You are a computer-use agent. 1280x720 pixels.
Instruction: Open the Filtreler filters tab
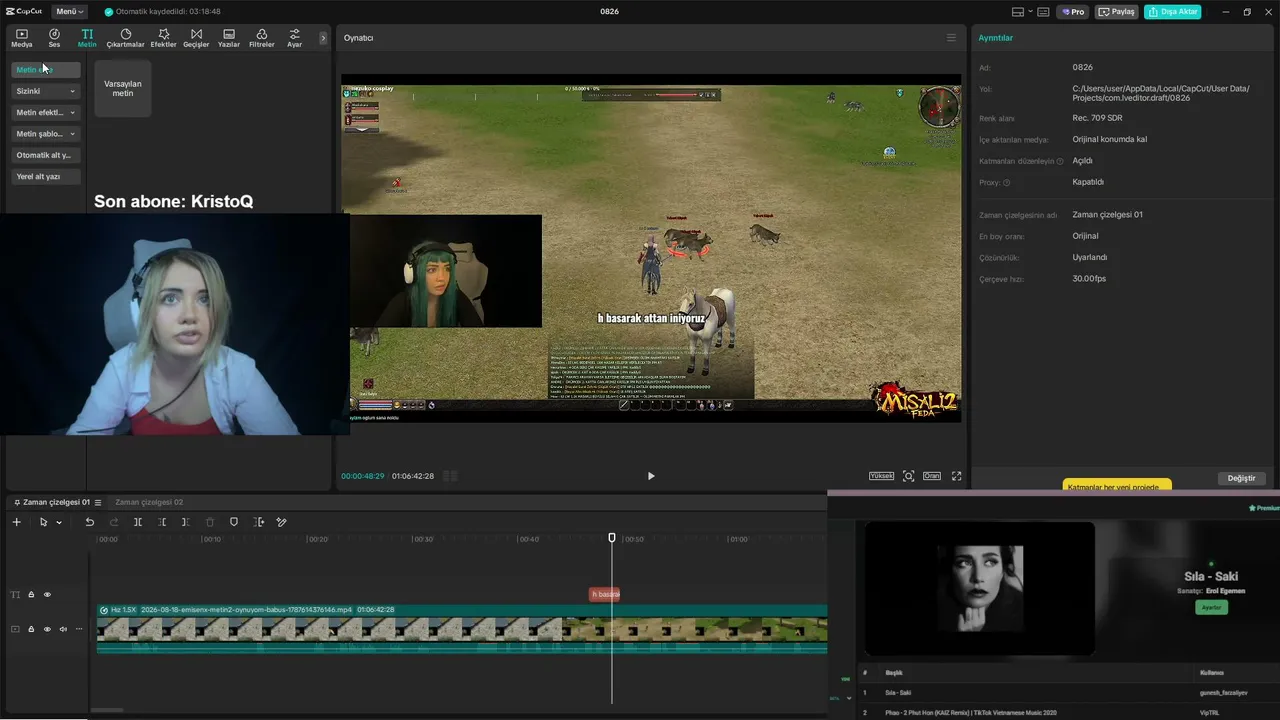[x=261, y=38]
